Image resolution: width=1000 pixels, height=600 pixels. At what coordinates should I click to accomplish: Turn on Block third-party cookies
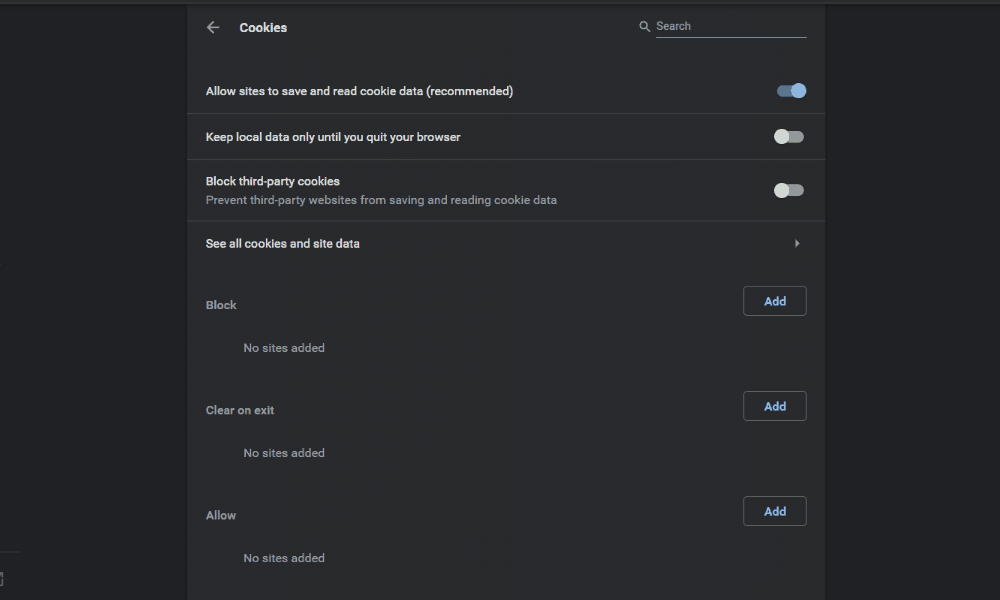click(789, 190)
